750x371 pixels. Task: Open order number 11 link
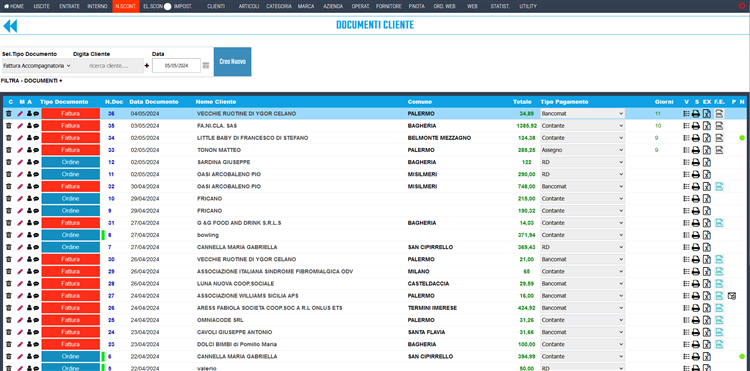coord(111,175)
